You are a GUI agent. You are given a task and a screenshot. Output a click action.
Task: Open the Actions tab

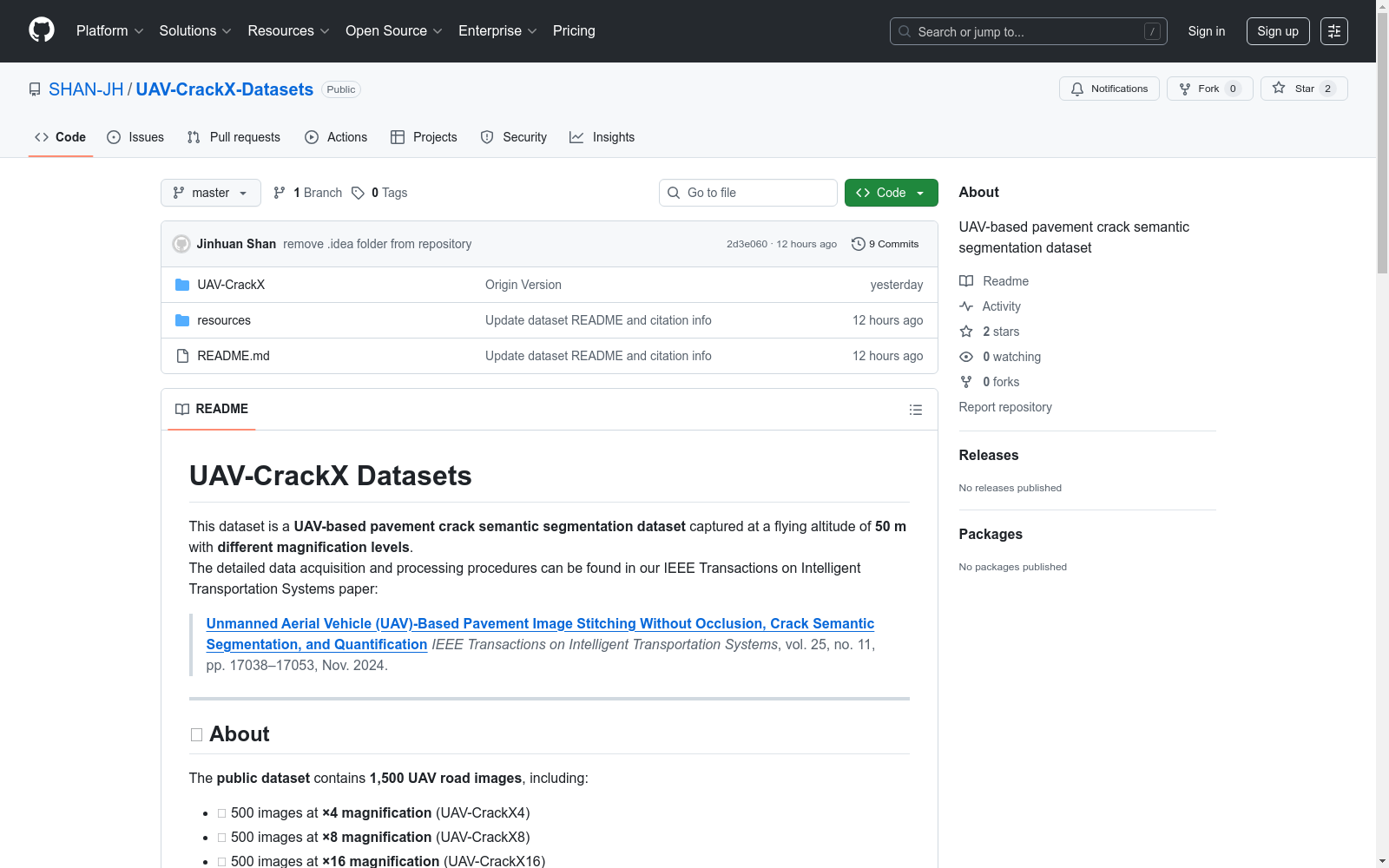(x=336, y=137)
